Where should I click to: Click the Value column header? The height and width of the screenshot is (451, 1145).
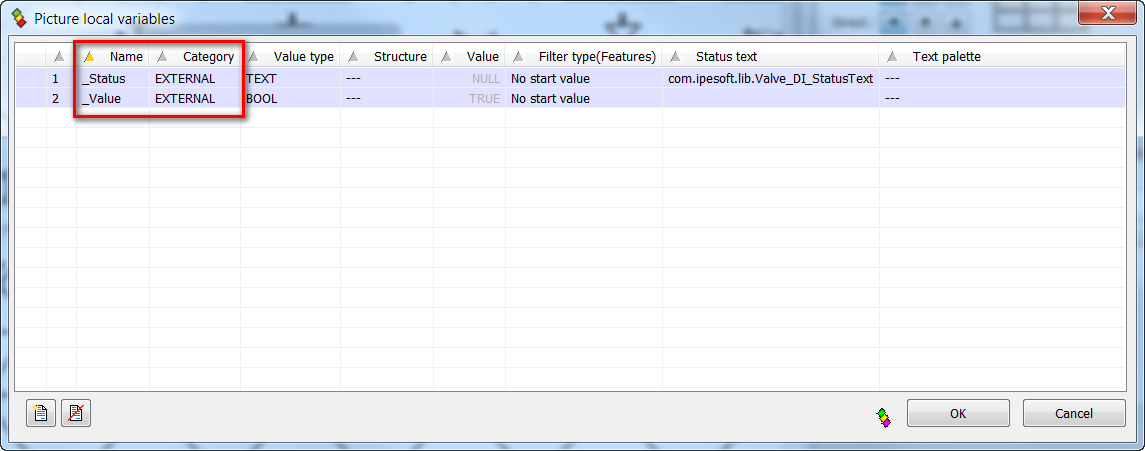coord(482,57)
